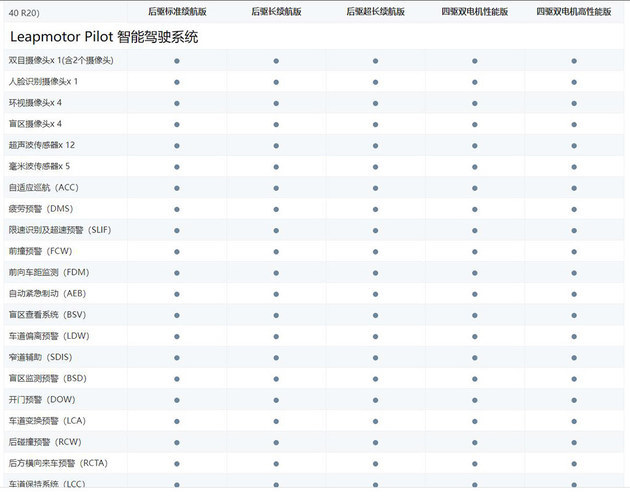Select the 盲区监测预警 (BSD) row label

[x=48, y=378]
